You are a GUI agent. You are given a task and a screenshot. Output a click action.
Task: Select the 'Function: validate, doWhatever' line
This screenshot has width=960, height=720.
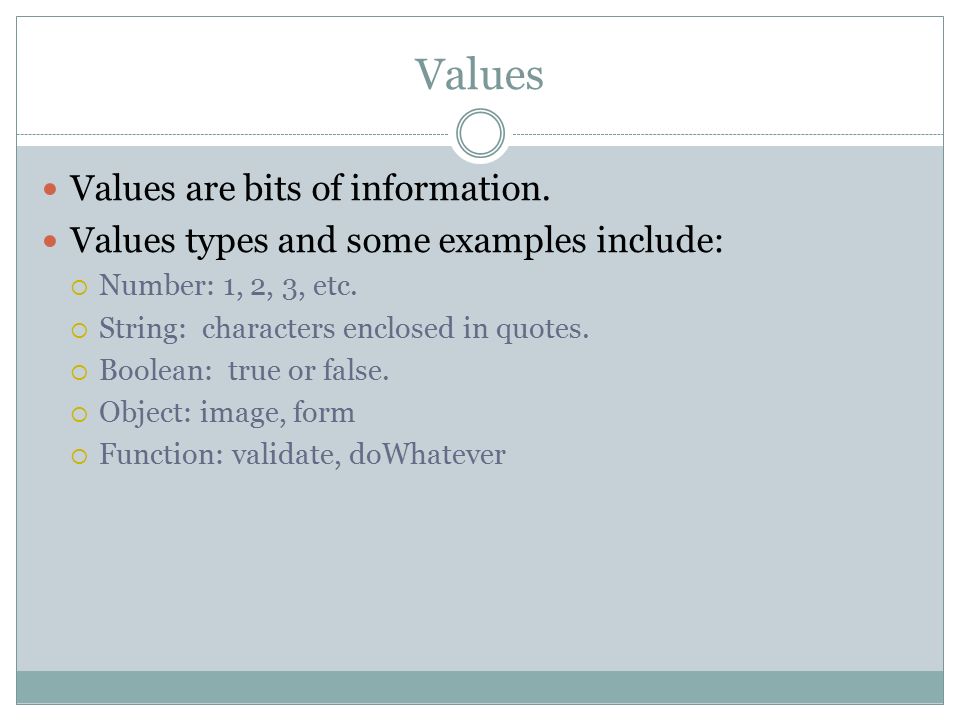pos(302,454)
